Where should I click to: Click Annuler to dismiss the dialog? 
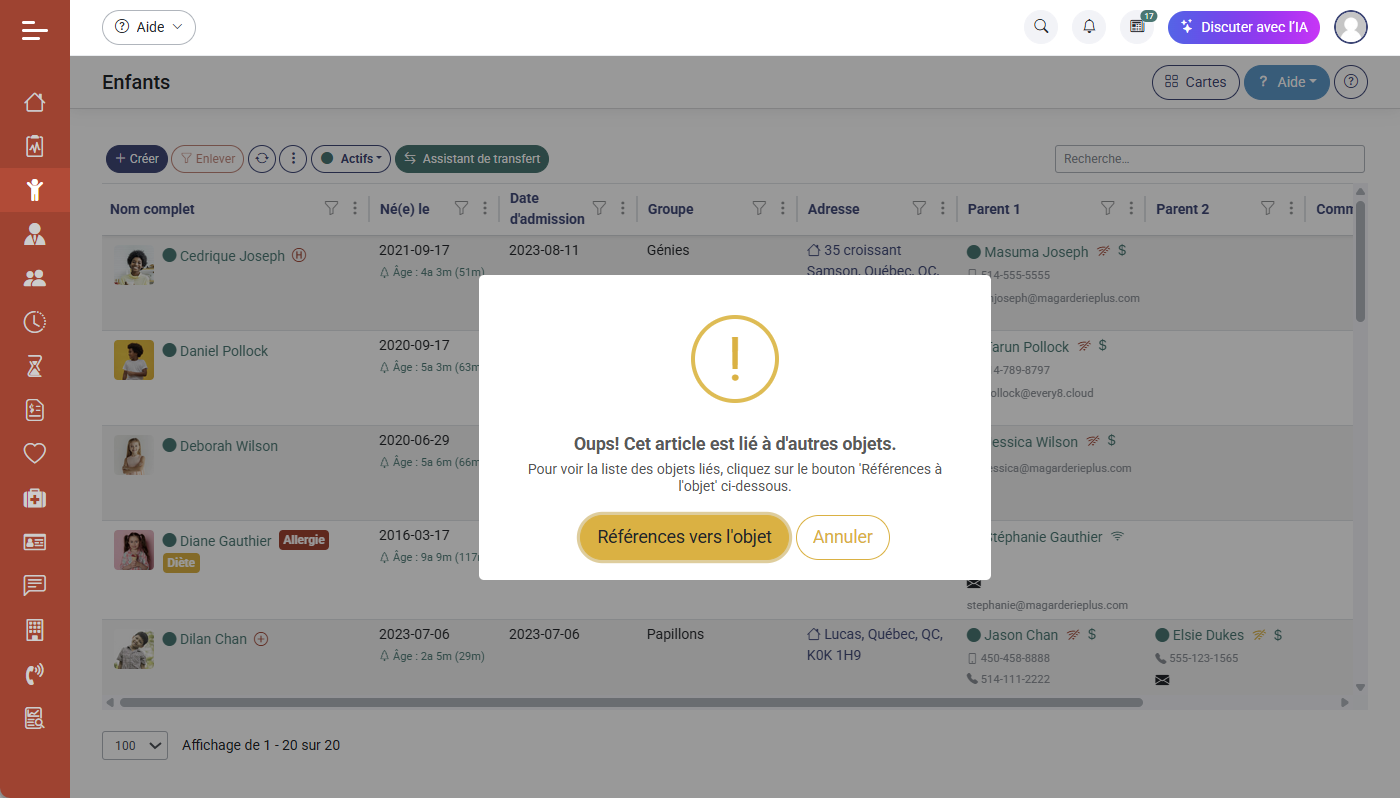[842, 537]
